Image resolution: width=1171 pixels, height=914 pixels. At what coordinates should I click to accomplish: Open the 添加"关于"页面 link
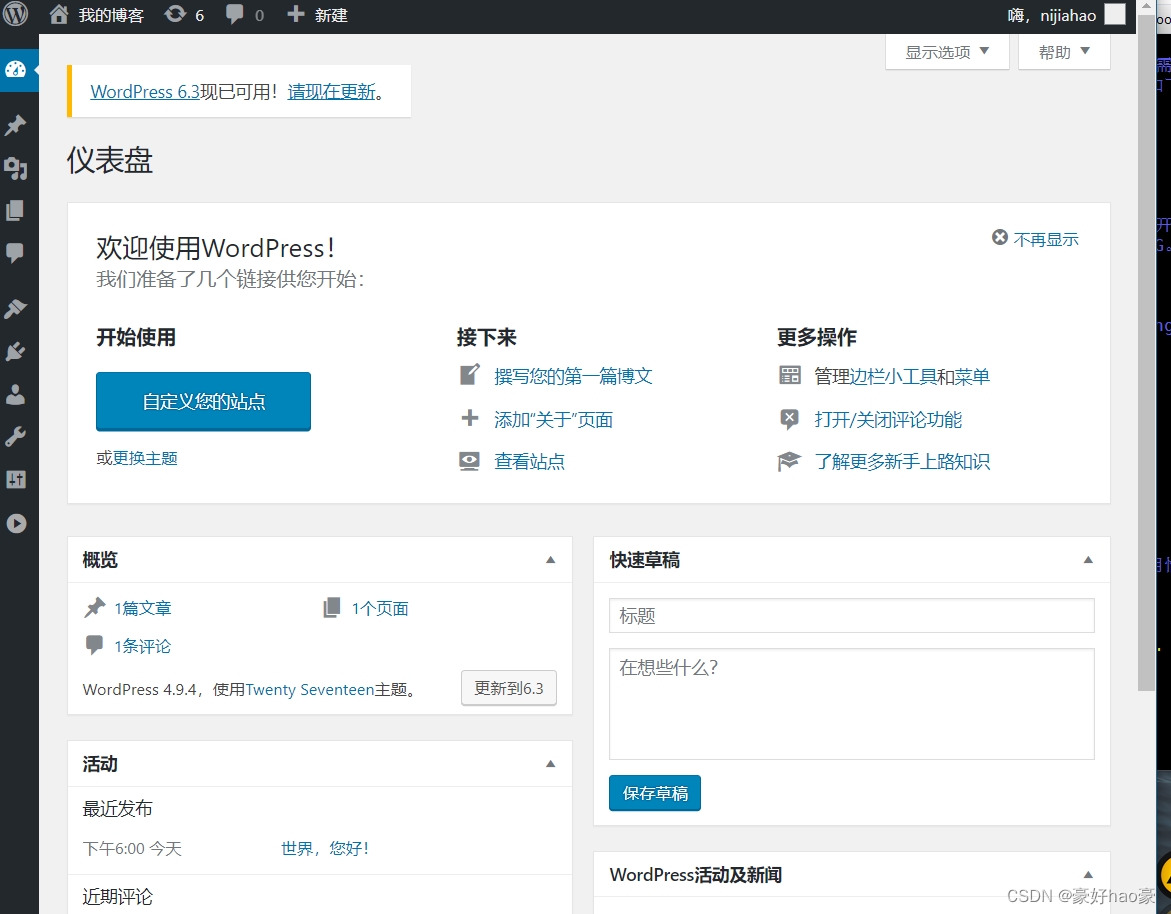553,420
